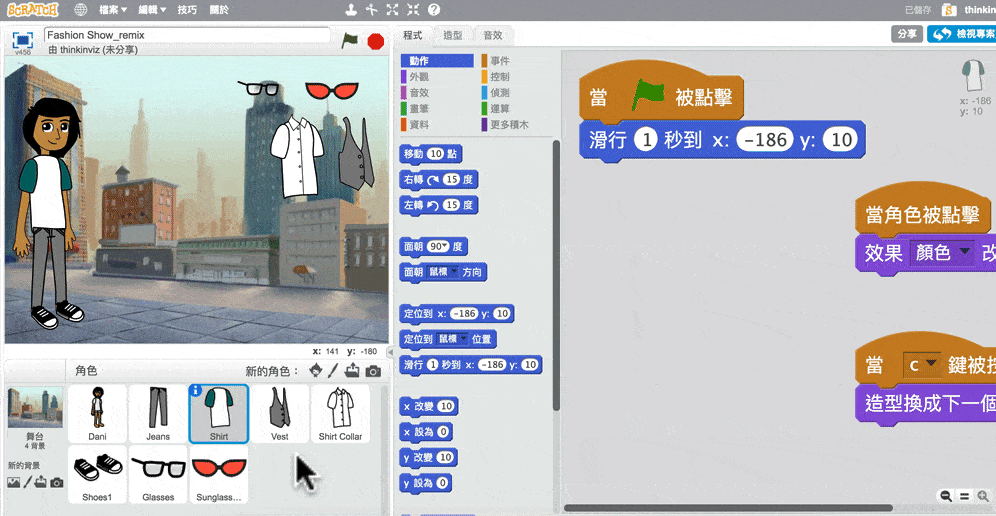Viewport: 996px width, 516px height.
Task: Open the language globe menu
Action: (81, 10)
